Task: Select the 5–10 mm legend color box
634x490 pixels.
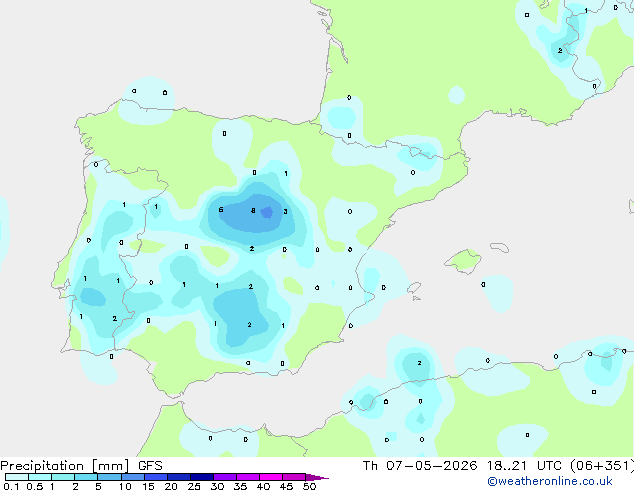Action: (110, 477)
